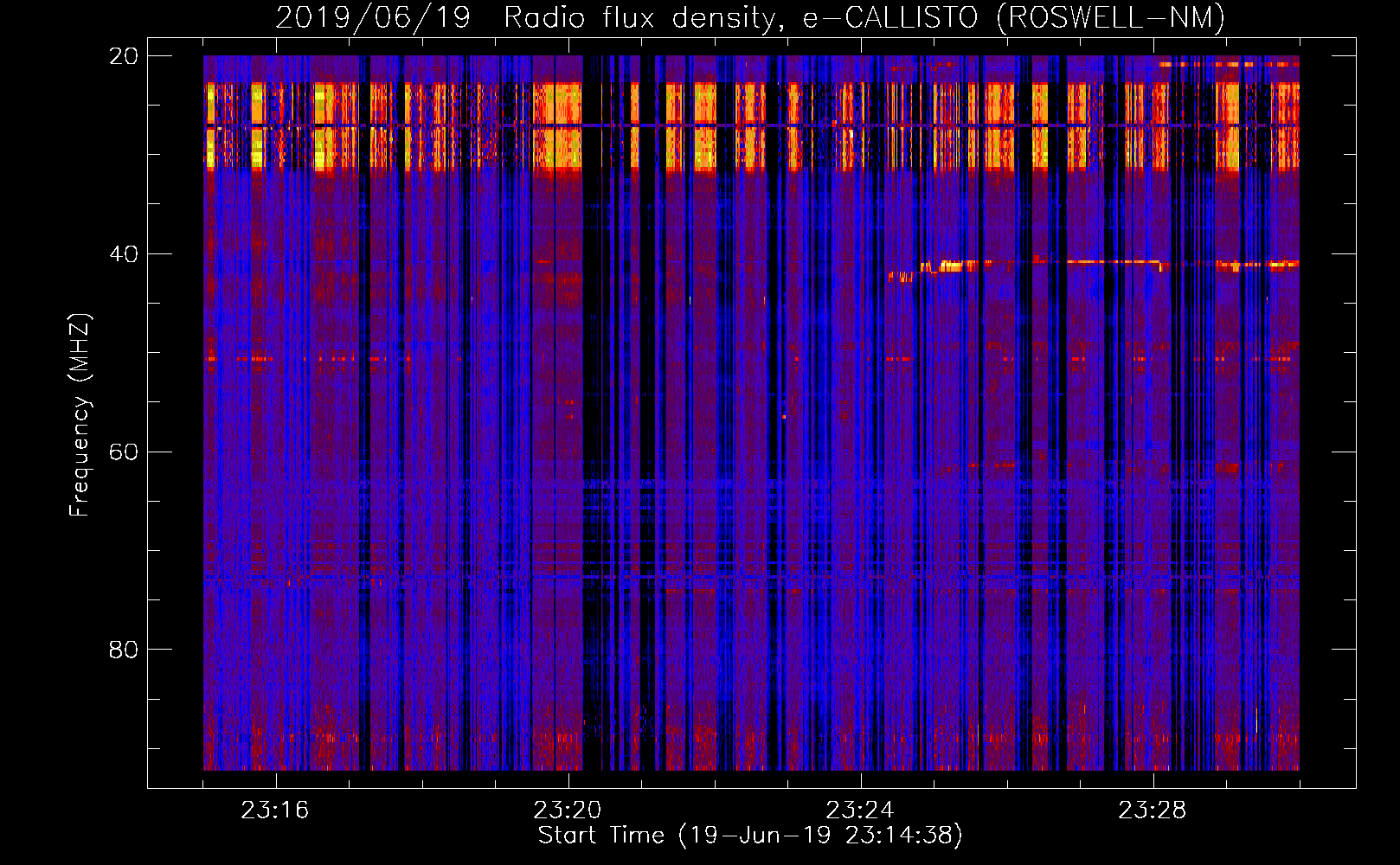The height and width of the screenshot is (865, 1400).
Task: Click the 80 frequency tick label
Action: tap(124, 650)
